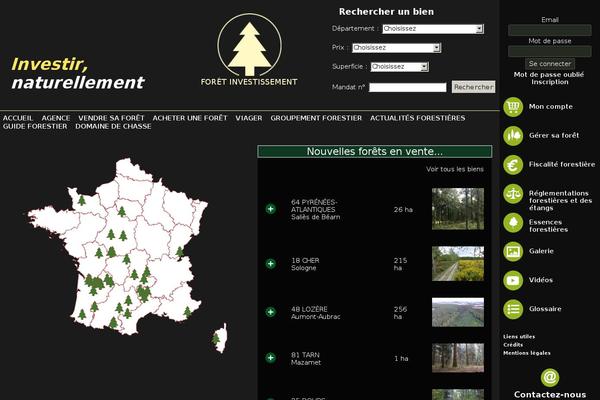Click the 64 Pyrénées-Atlantiques listing text
Screen dimensions: 600x400
(x=315, y=209)
